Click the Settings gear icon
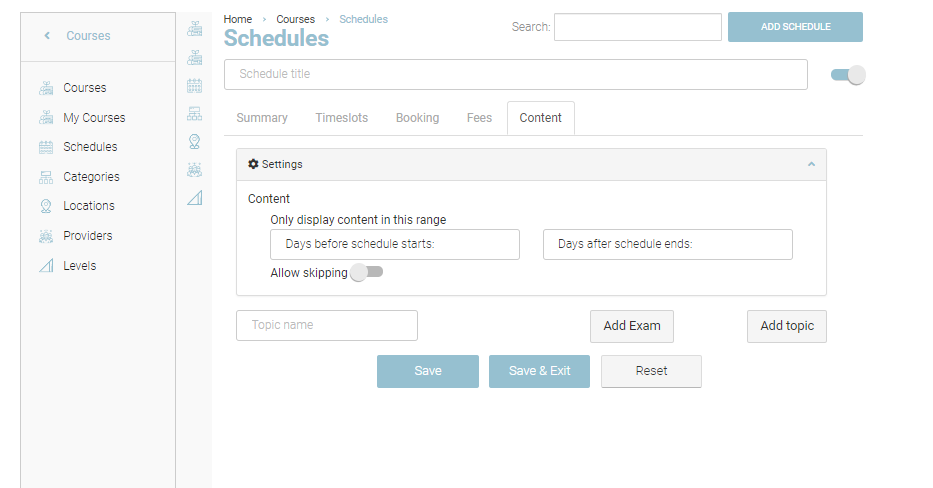This screenshot has width=933, height=488. click(253, 164)
